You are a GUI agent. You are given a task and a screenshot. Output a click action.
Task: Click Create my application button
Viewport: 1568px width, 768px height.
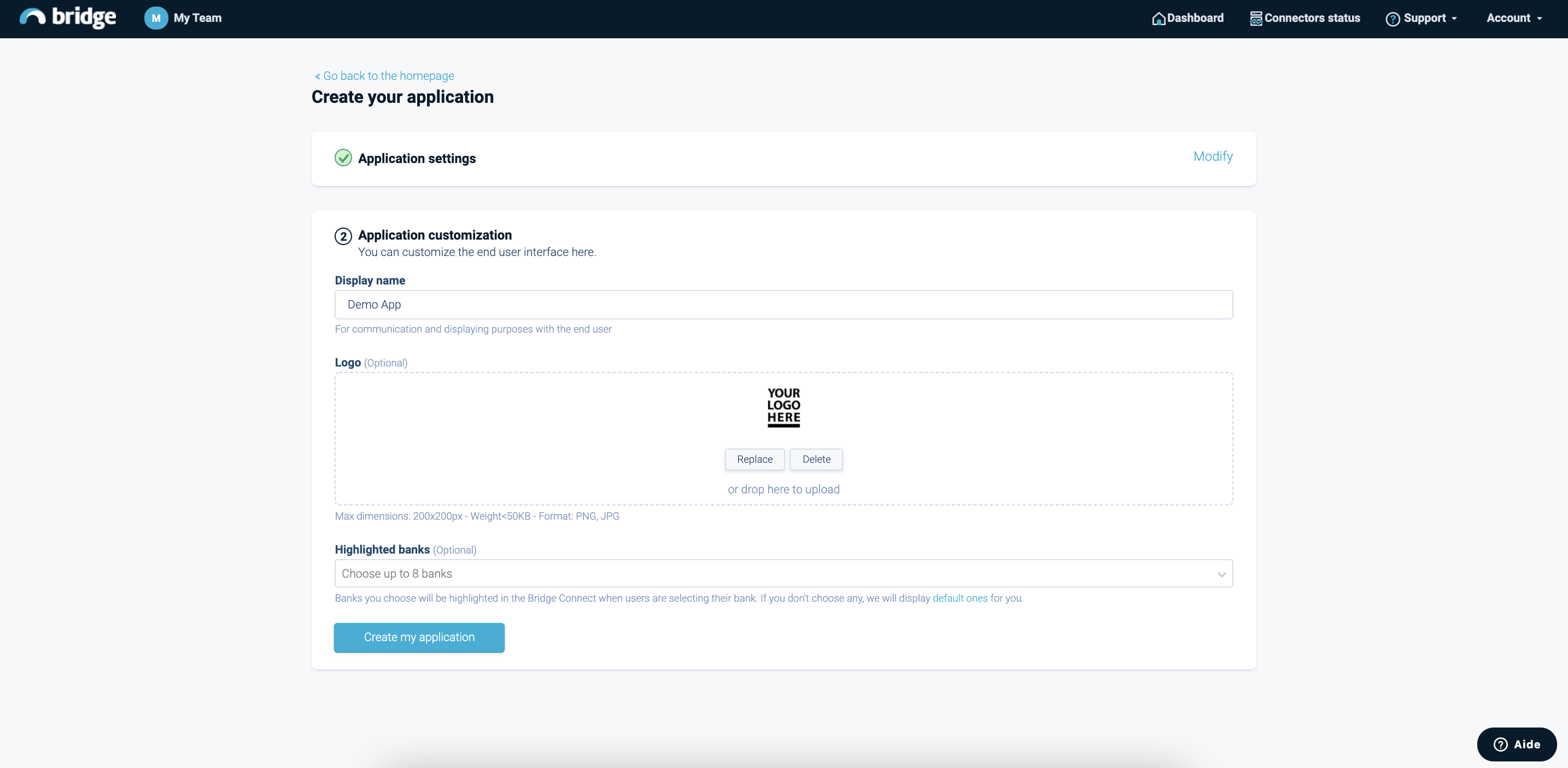(419, 637)
